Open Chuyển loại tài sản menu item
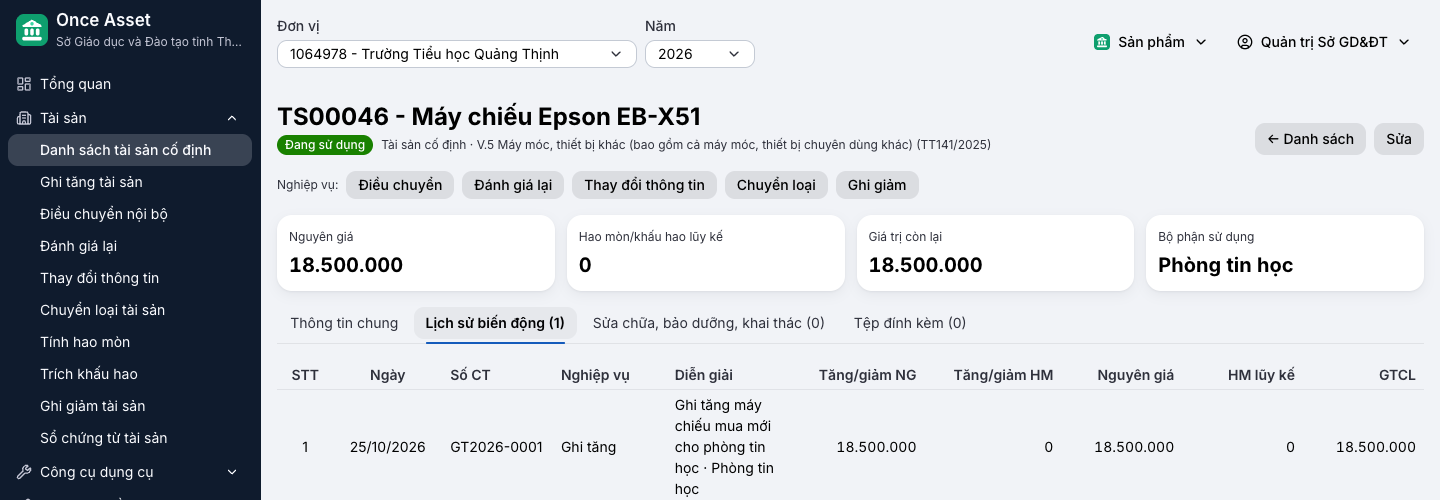 point(130,310)
